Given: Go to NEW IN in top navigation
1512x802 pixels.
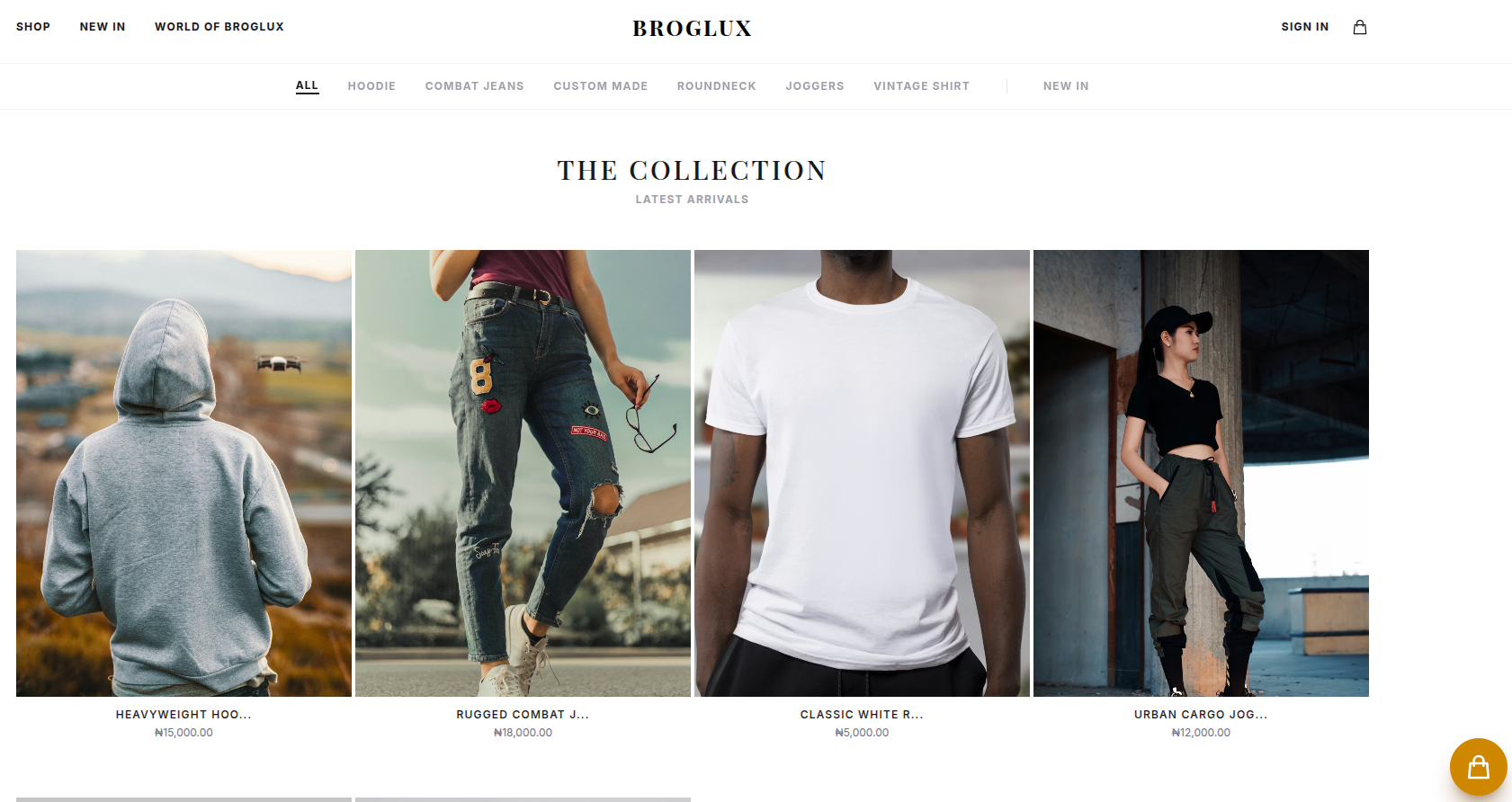Looking at the screenshot, I should (103, 27).
